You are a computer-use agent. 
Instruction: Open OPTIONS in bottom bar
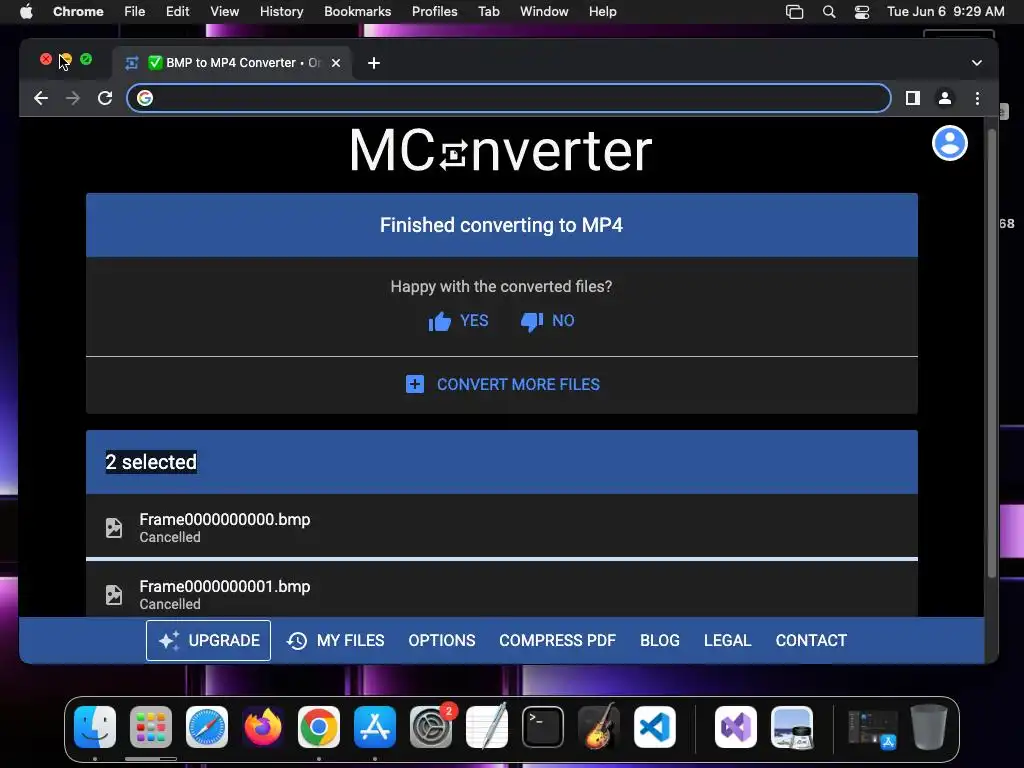(x=441, y=641)
